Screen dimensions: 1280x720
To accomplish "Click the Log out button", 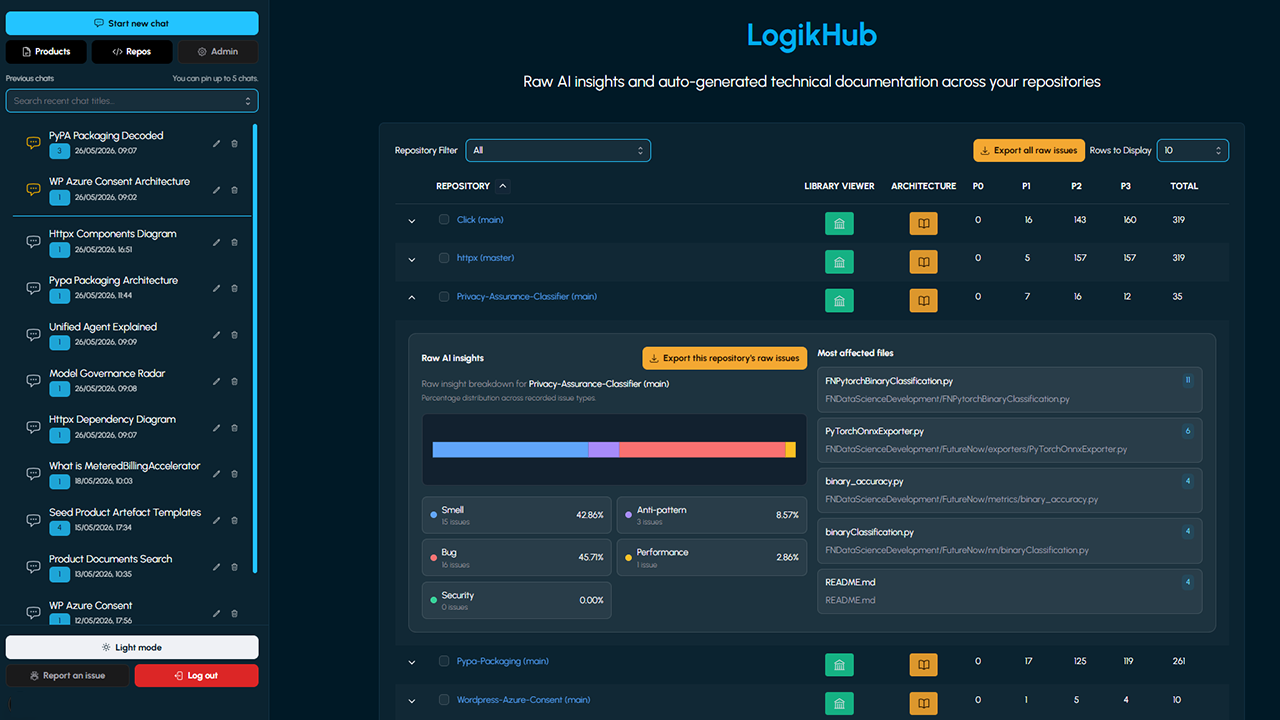I will coord(196,676).
